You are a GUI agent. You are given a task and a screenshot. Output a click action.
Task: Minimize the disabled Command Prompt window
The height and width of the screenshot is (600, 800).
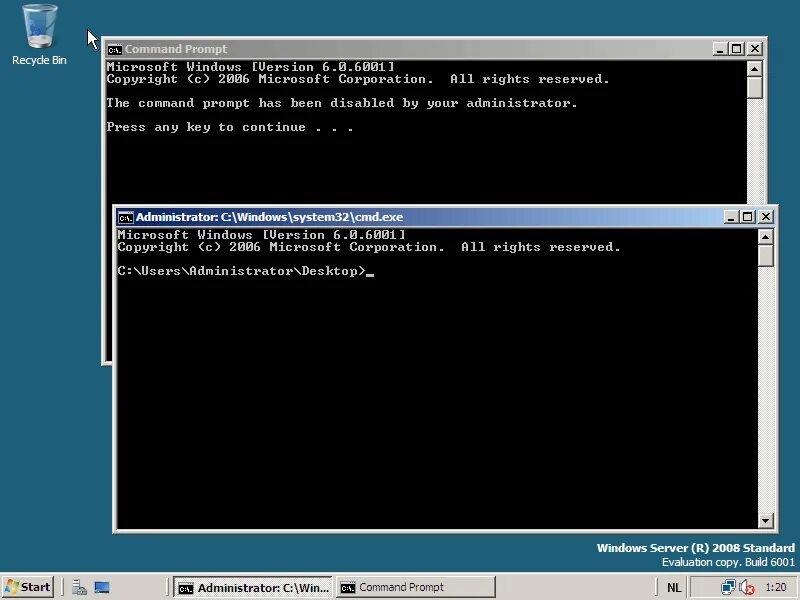(720, 49)
